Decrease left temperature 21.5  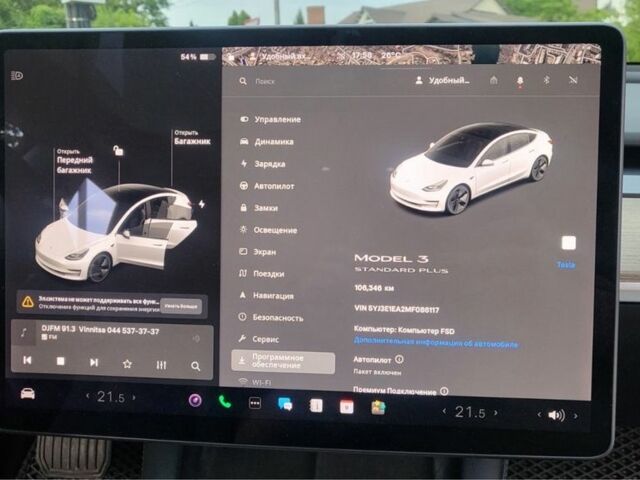point(87,396)
